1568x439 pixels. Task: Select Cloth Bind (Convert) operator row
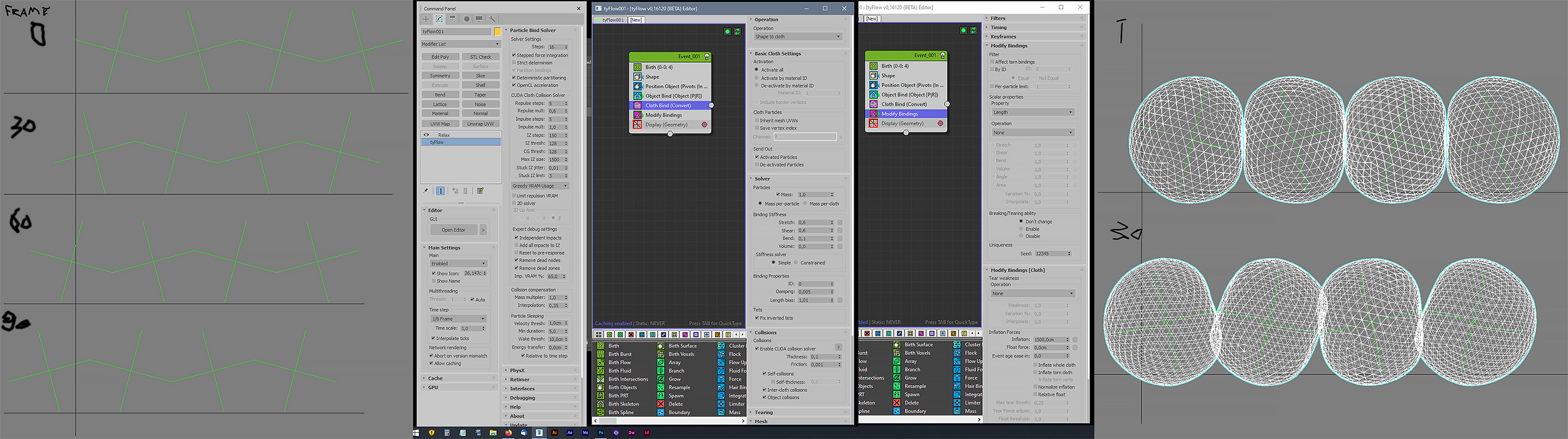click(670, 105)
